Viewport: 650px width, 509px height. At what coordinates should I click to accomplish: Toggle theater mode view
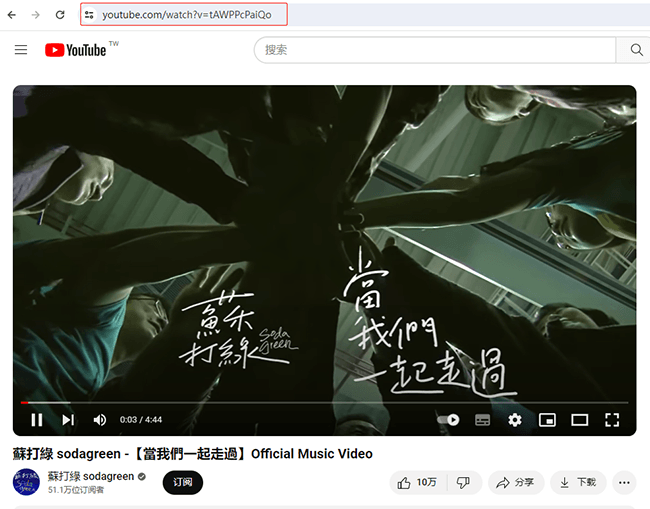[x=579, y=420]
